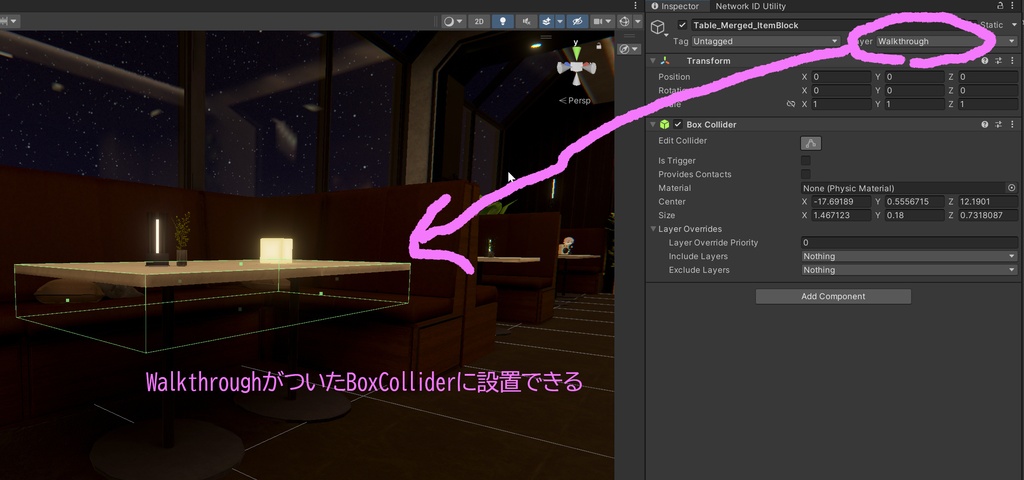Toggle hidden objects visibility eye icon

[577, 22]
